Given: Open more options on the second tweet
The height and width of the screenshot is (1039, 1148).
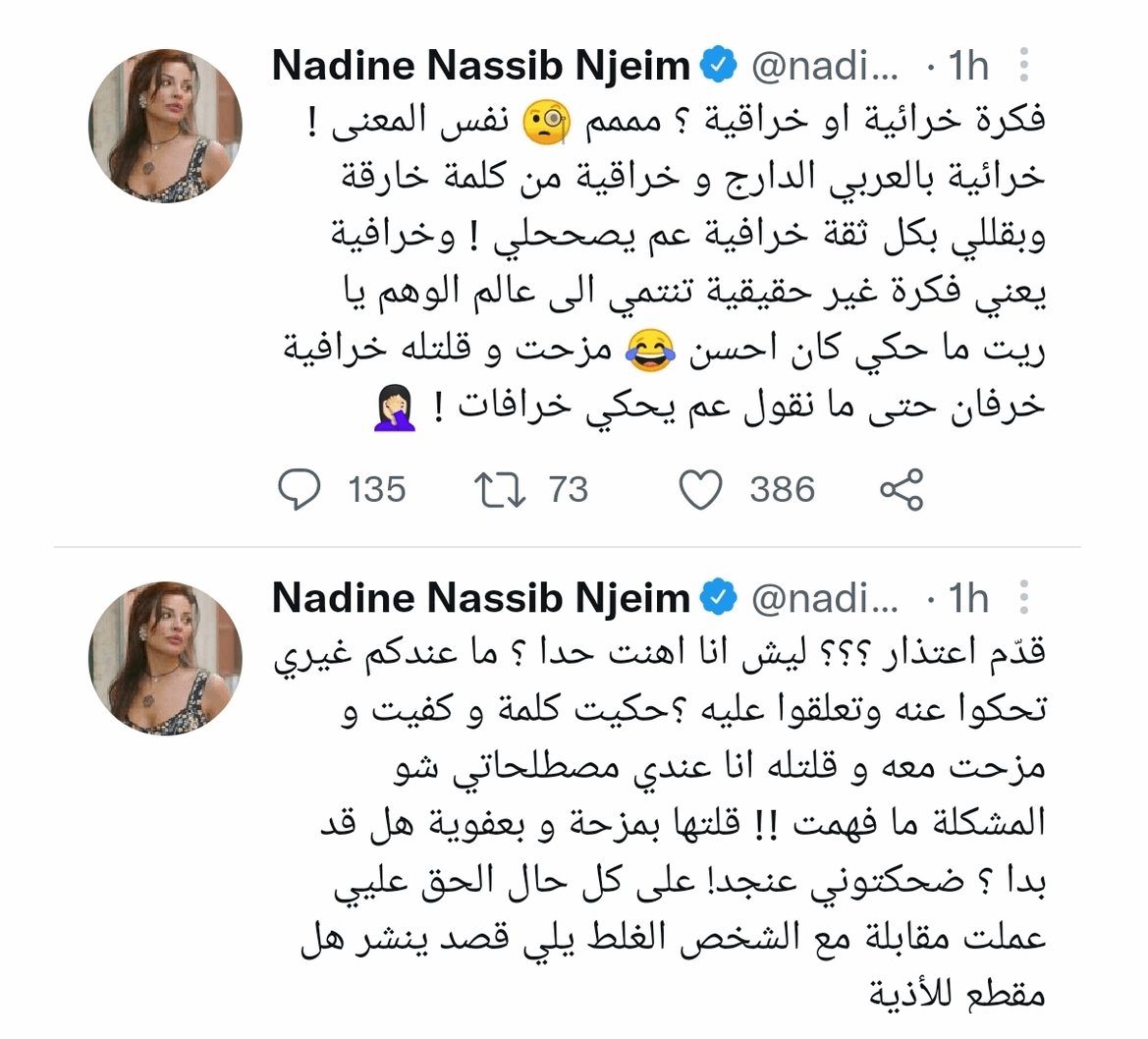Looking at the screenshot, I should [x=1024, y=598].
